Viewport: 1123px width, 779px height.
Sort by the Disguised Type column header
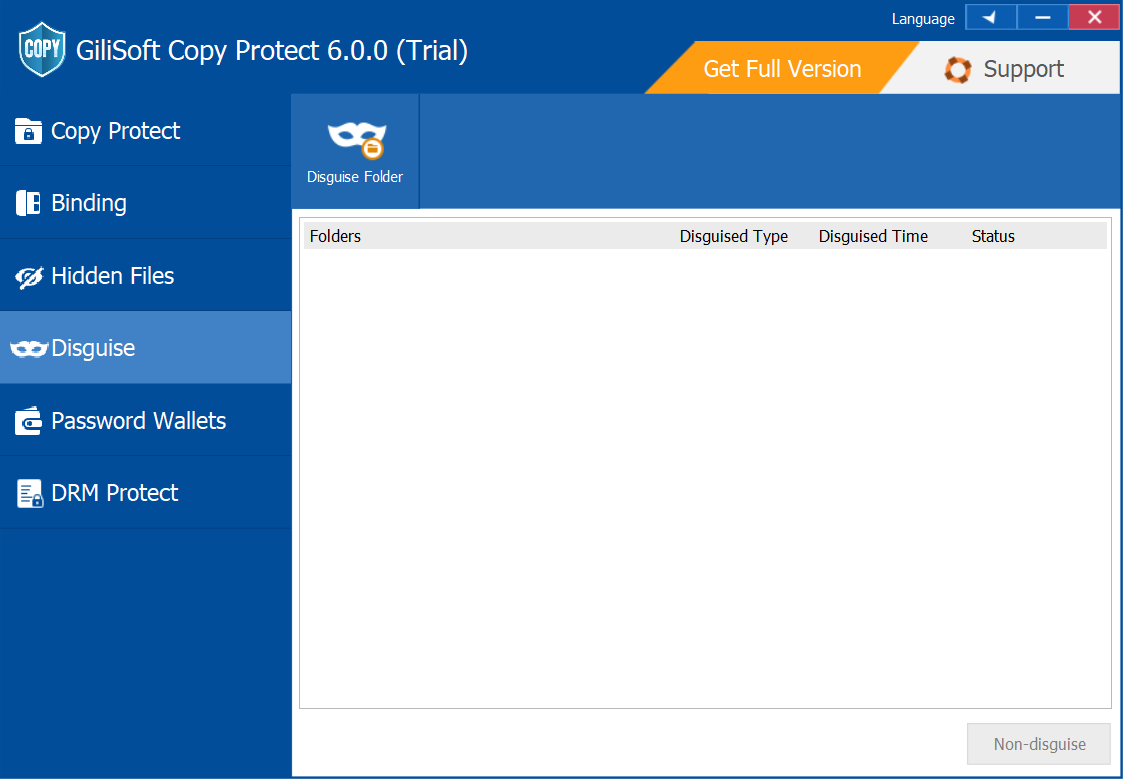point(733,236)
